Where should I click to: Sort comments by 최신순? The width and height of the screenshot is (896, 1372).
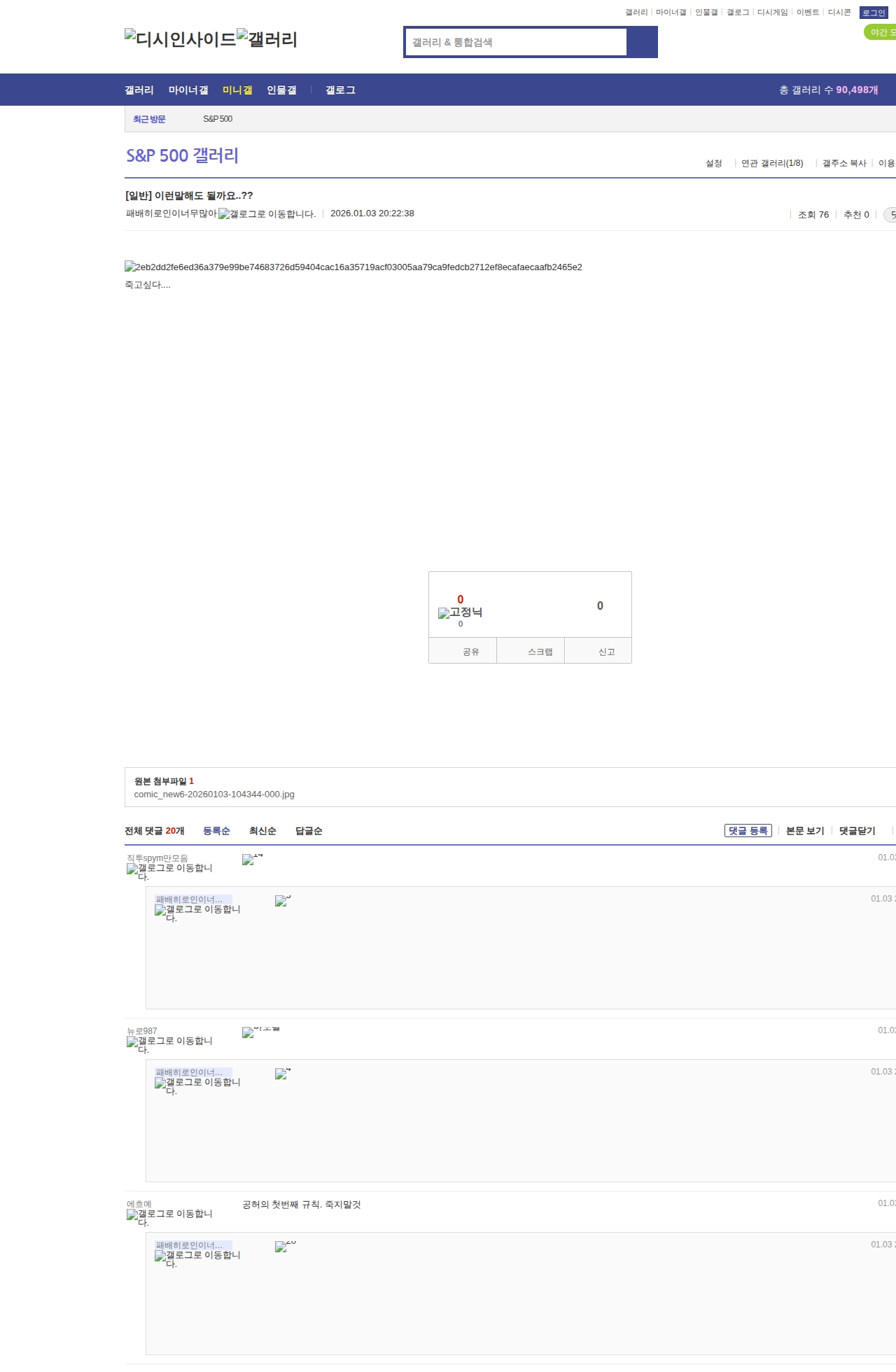tap(262, 831)
